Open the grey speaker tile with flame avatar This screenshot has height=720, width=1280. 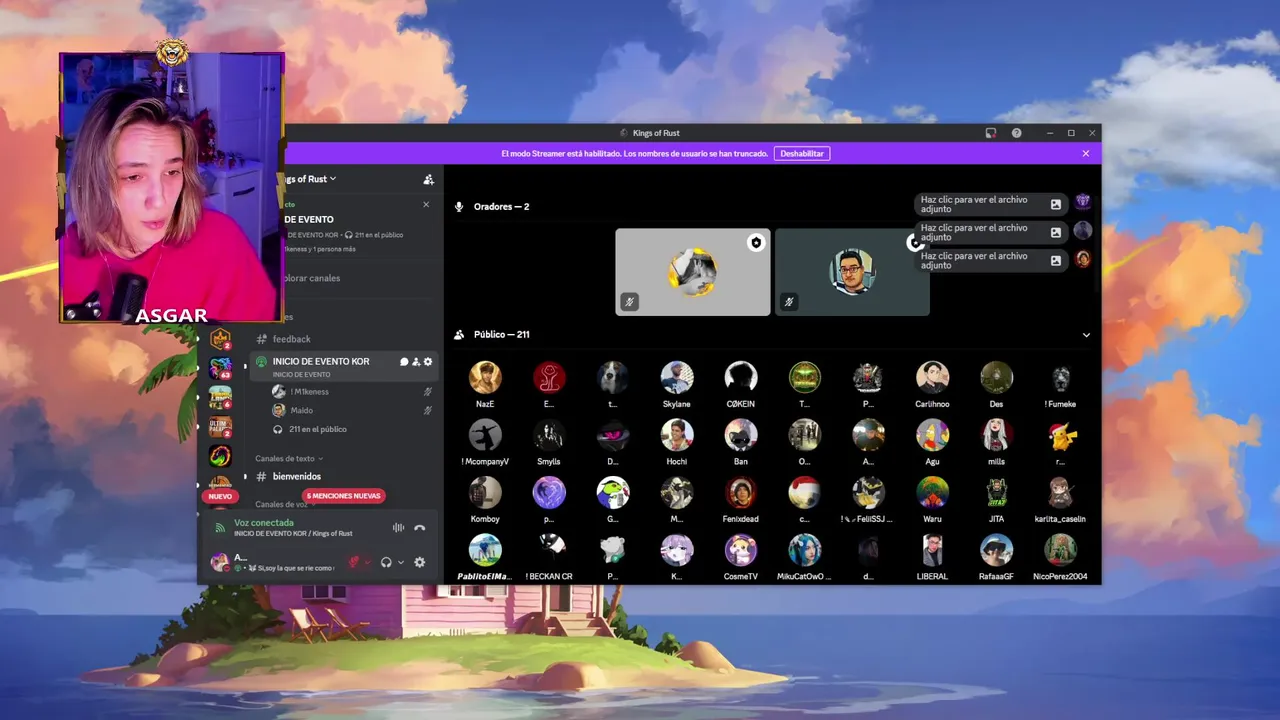pyautogui.click(x=693, y=272)
